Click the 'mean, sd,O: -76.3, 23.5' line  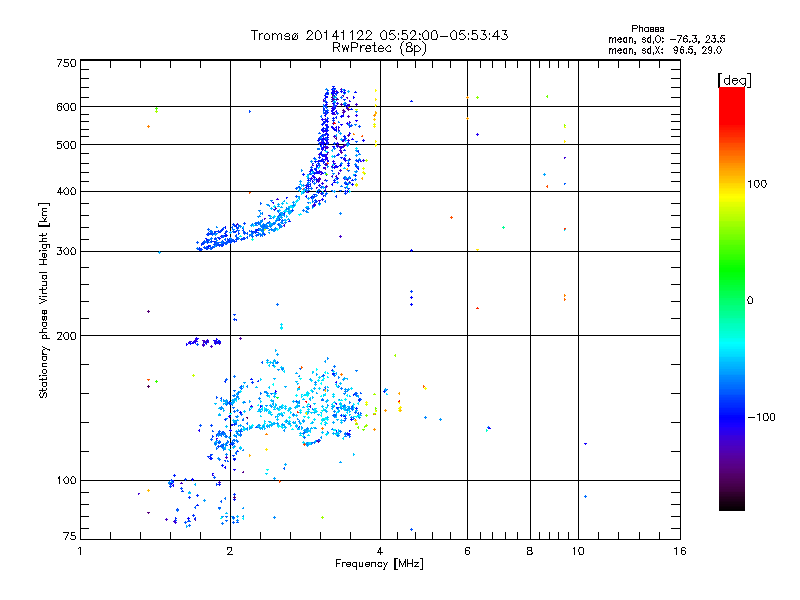click(666, 39)
